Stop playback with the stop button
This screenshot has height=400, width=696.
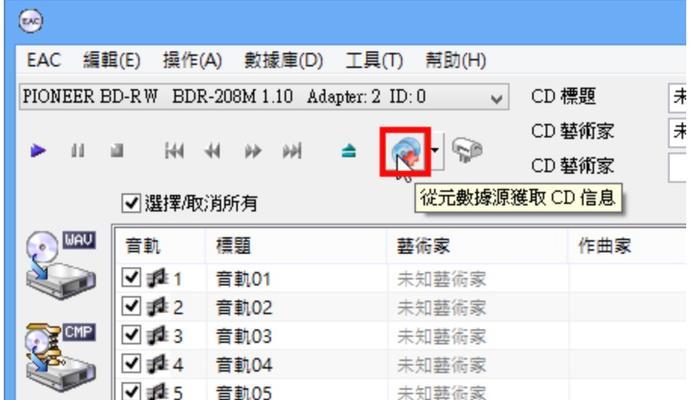click(117, 151)
